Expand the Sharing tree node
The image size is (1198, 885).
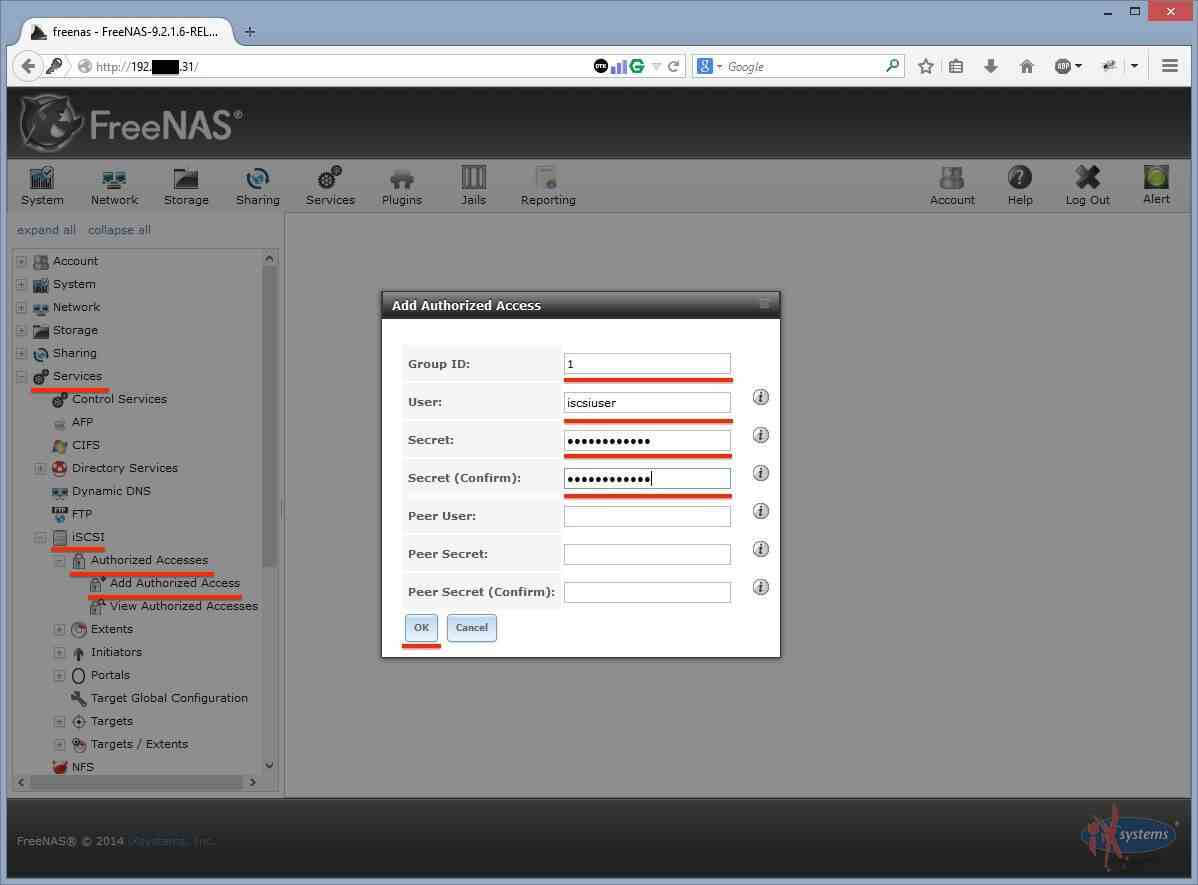(x=21, y=353)
